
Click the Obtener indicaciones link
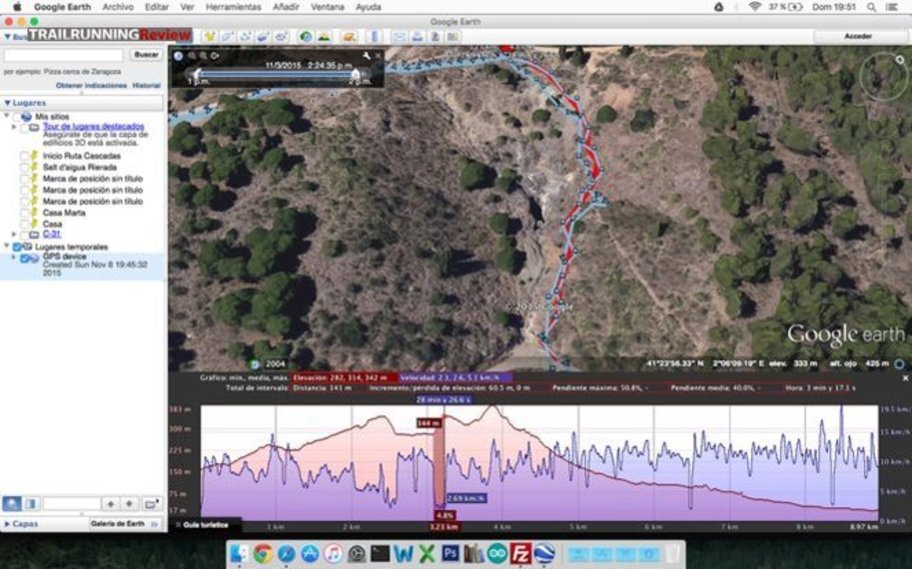click(91, 86)
